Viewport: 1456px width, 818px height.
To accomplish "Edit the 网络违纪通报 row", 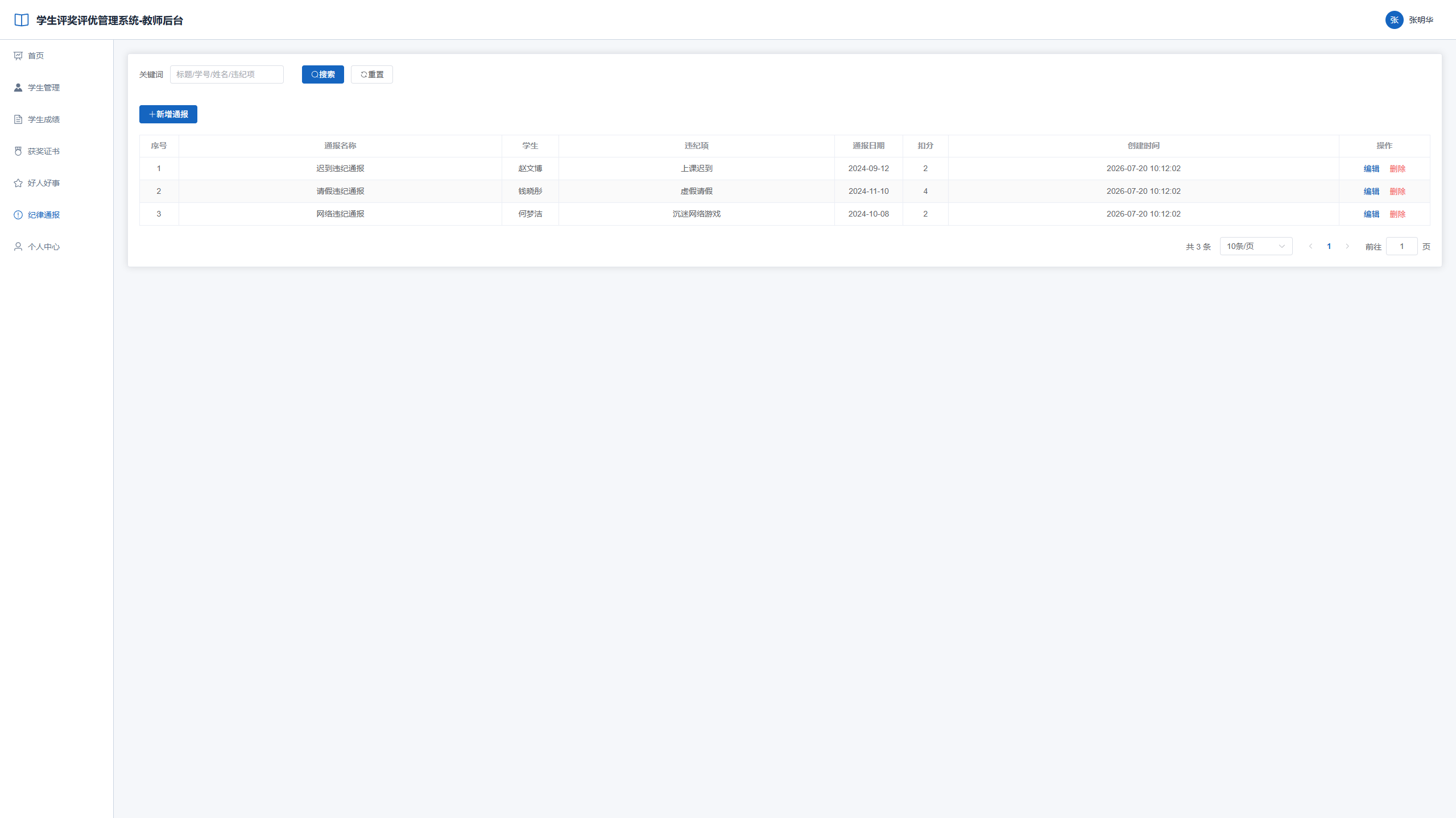I will click(1371, 214).
